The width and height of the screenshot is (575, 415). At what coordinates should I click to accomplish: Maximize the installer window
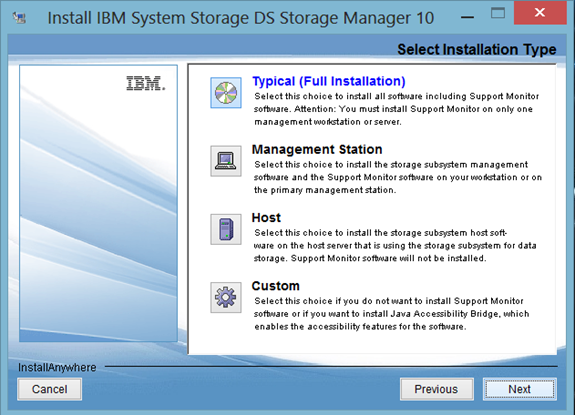498,13
